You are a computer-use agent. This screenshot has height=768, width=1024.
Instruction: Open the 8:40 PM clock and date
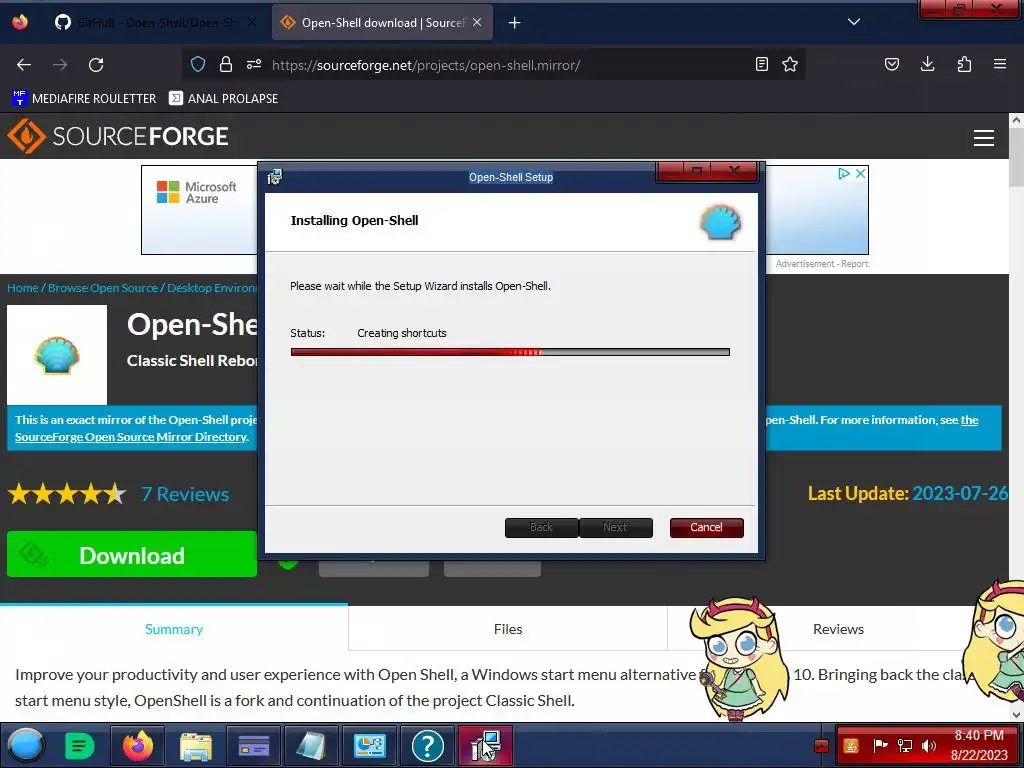pos(978,745)
